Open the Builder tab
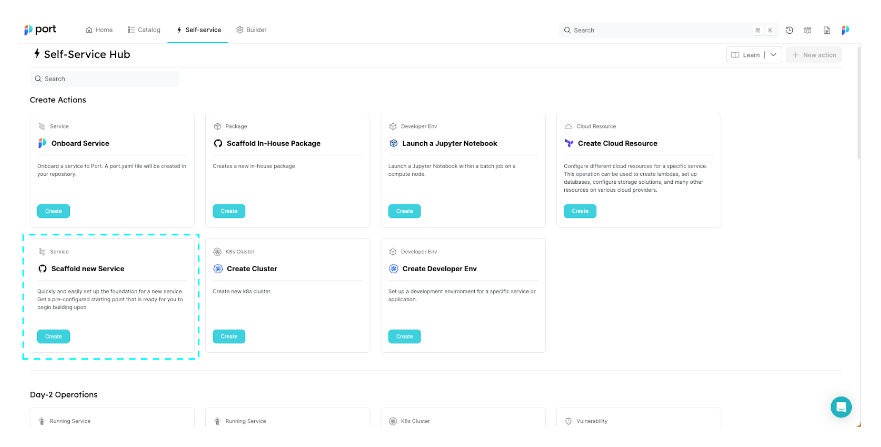Image resolution: width=881 pixels, height=447 pixels. click(x=251, y=30)
